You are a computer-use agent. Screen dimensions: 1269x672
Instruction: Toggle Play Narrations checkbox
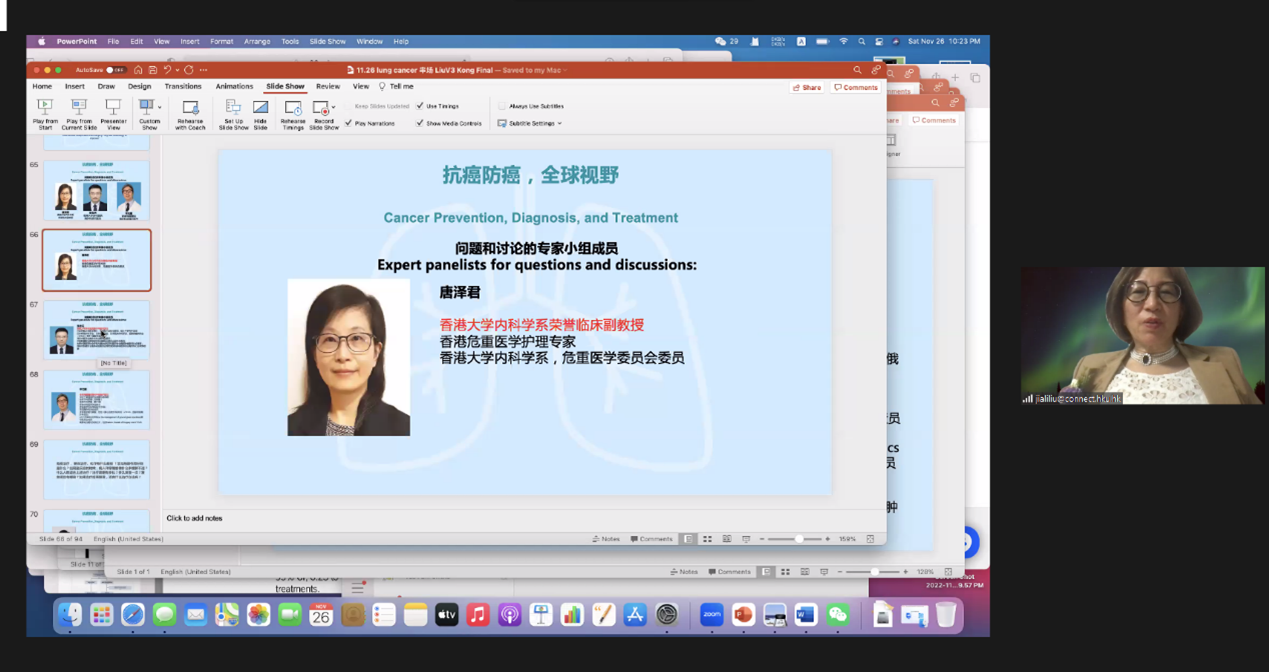click(348, 123)
